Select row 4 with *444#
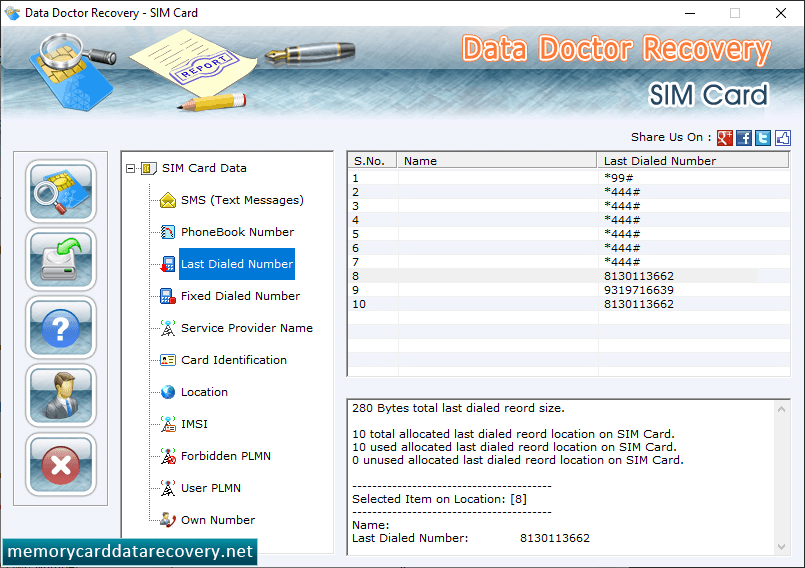Viewport: 805px width, 568px height. click(x=569, y=220)
